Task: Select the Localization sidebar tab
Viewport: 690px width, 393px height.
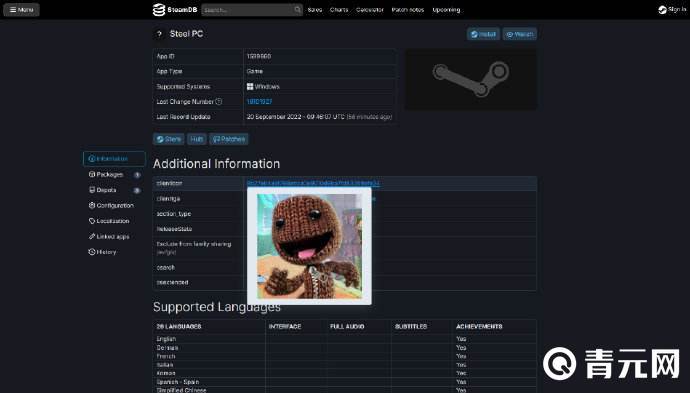Action: pos(114,221)
